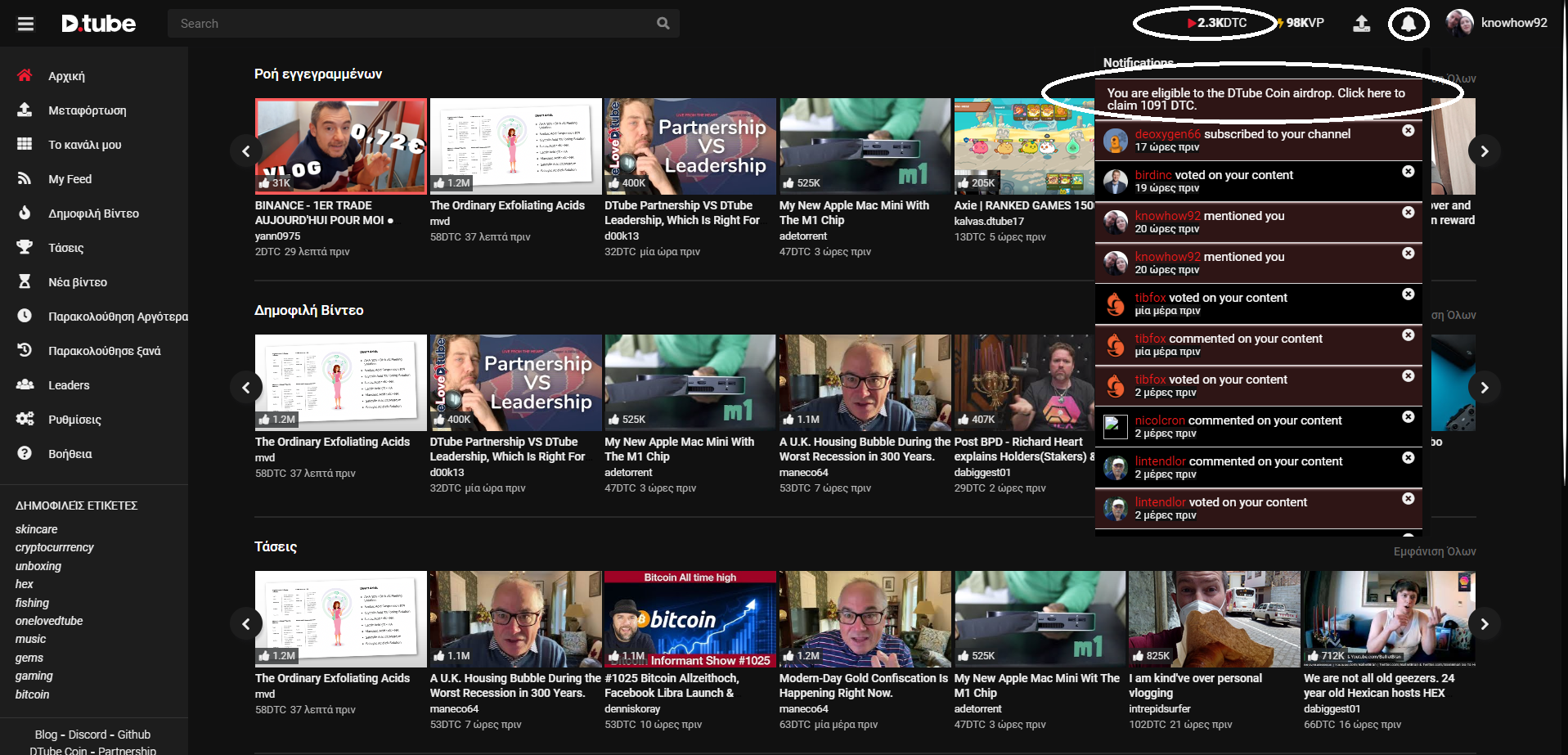Open the notifications bell icon
Screen dimensions: 1568x755
(1409, 24)
